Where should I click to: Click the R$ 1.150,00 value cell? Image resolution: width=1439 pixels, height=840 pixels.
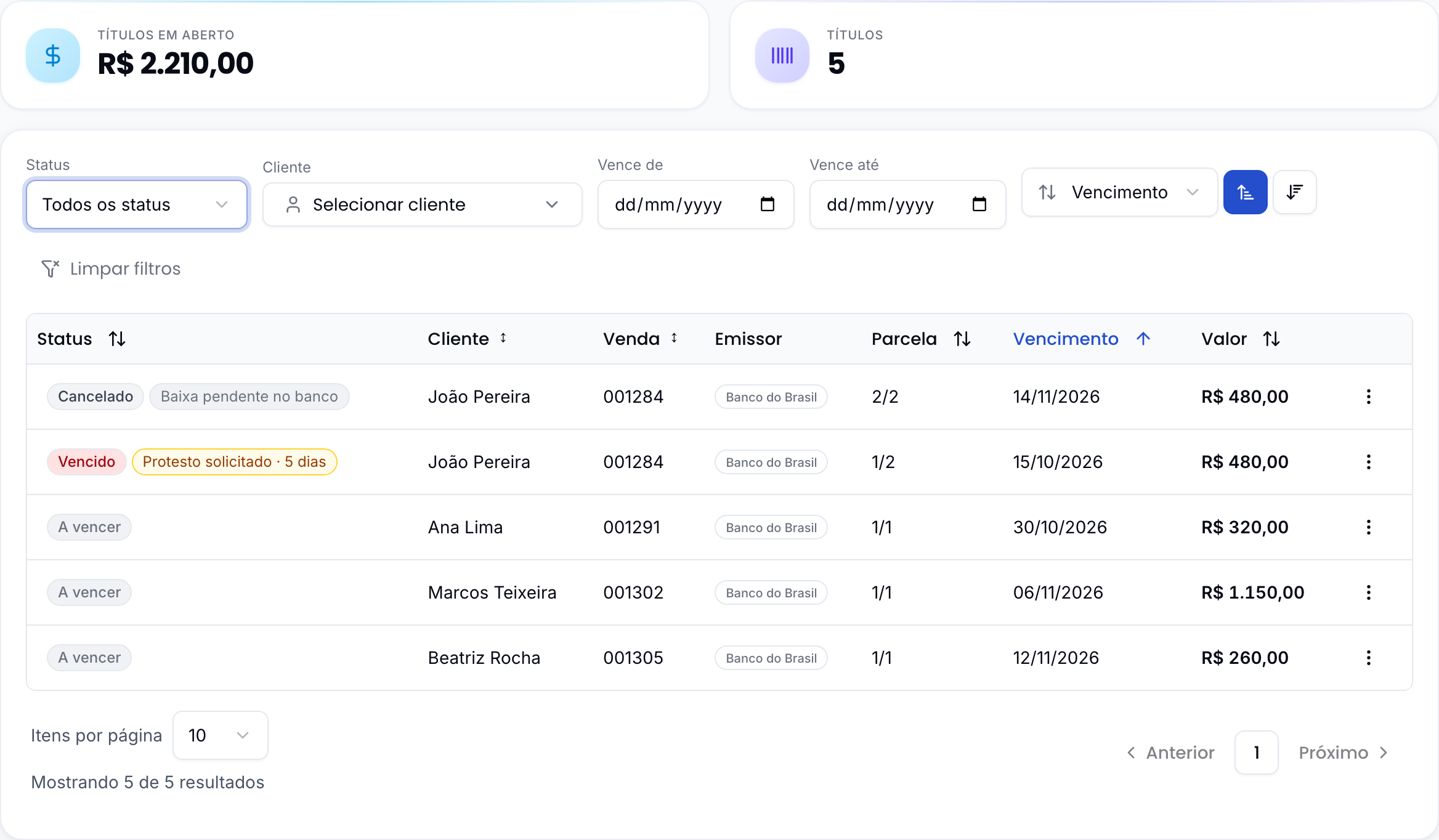tap(1253, 592)
